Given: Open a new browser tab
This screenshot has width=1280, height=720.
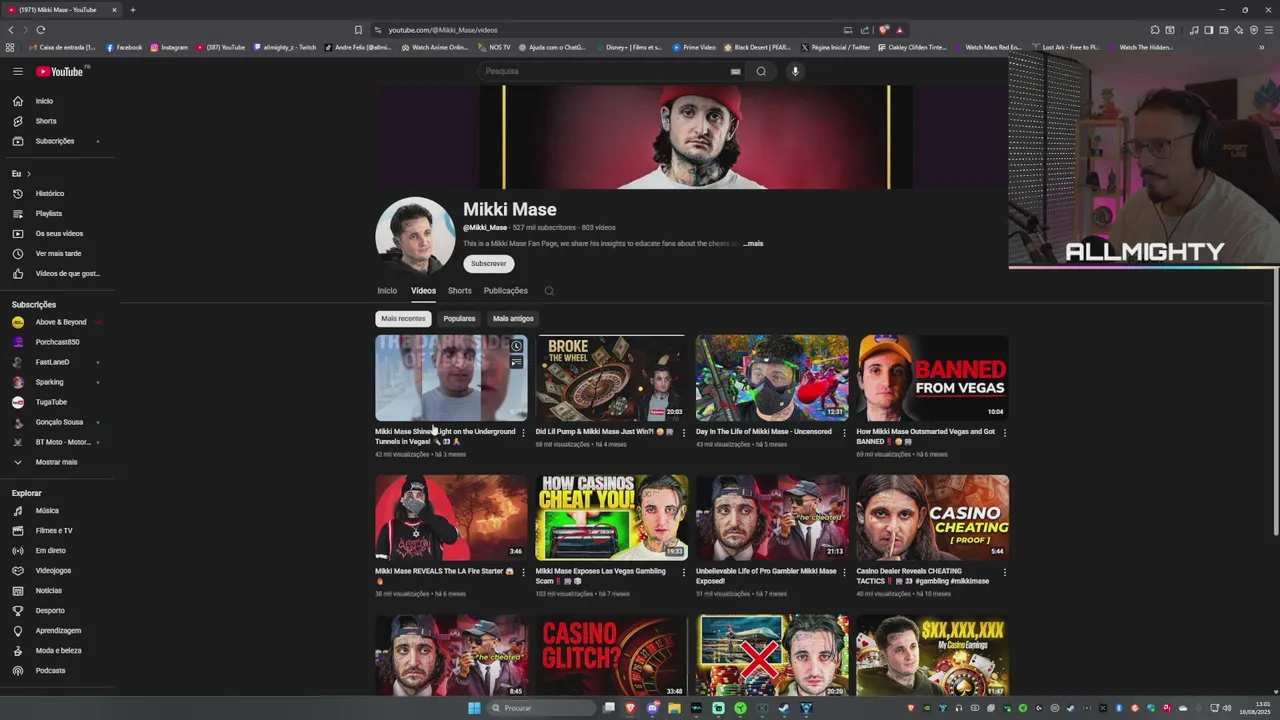Looking at the screenshot, I should click(x=132, y=10).
